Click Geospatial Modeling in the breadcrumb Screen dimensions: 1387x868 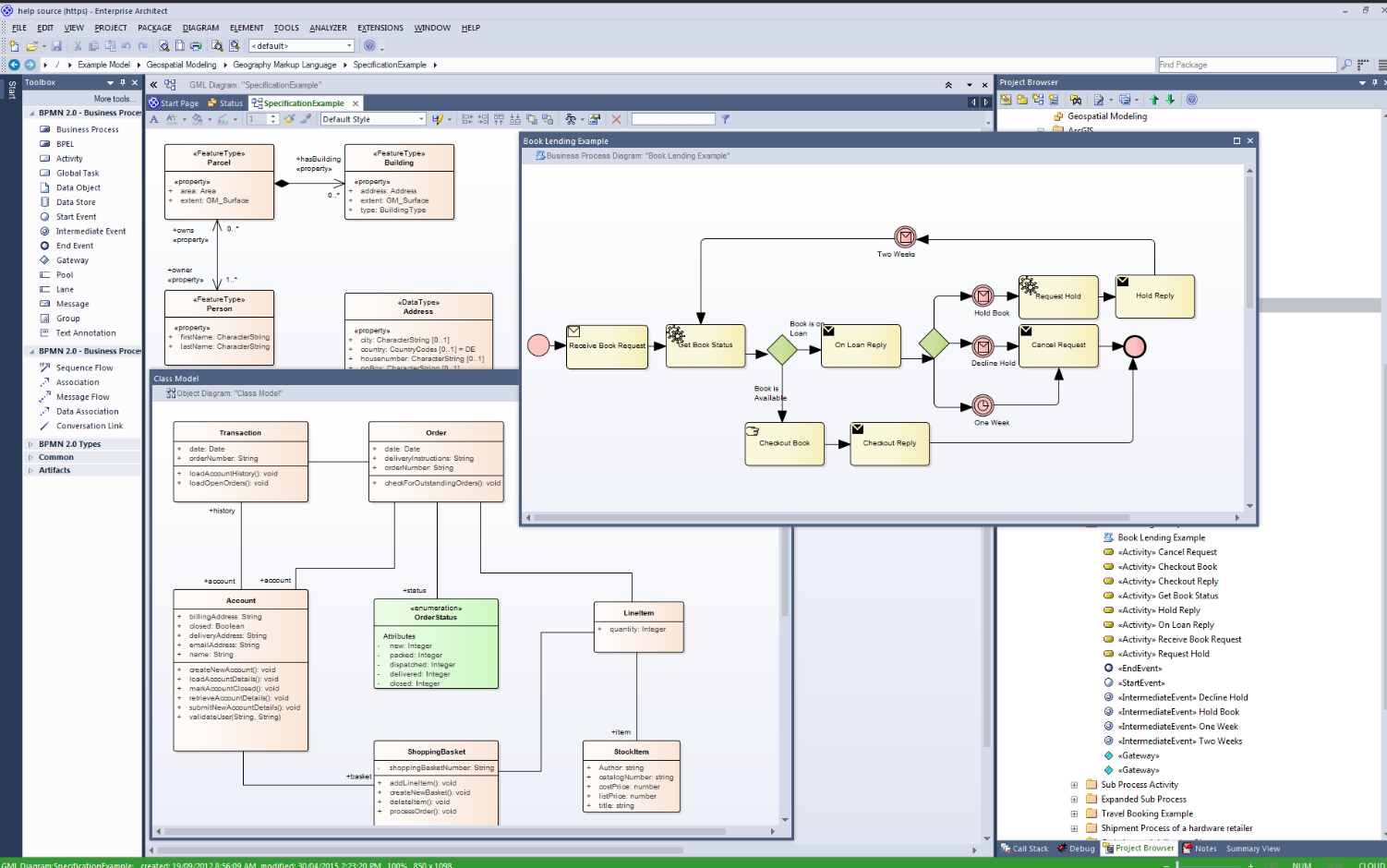[x=181, y=65]
